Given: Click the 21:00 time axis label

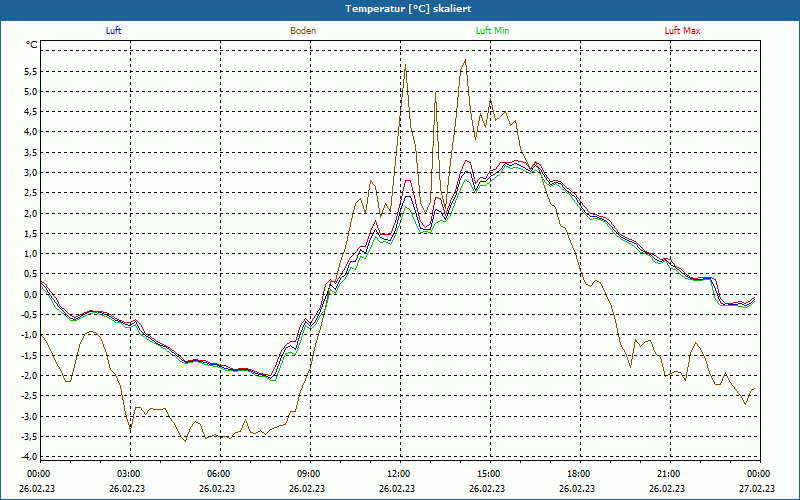Looking at the screenshot, I should click(669, 474).
